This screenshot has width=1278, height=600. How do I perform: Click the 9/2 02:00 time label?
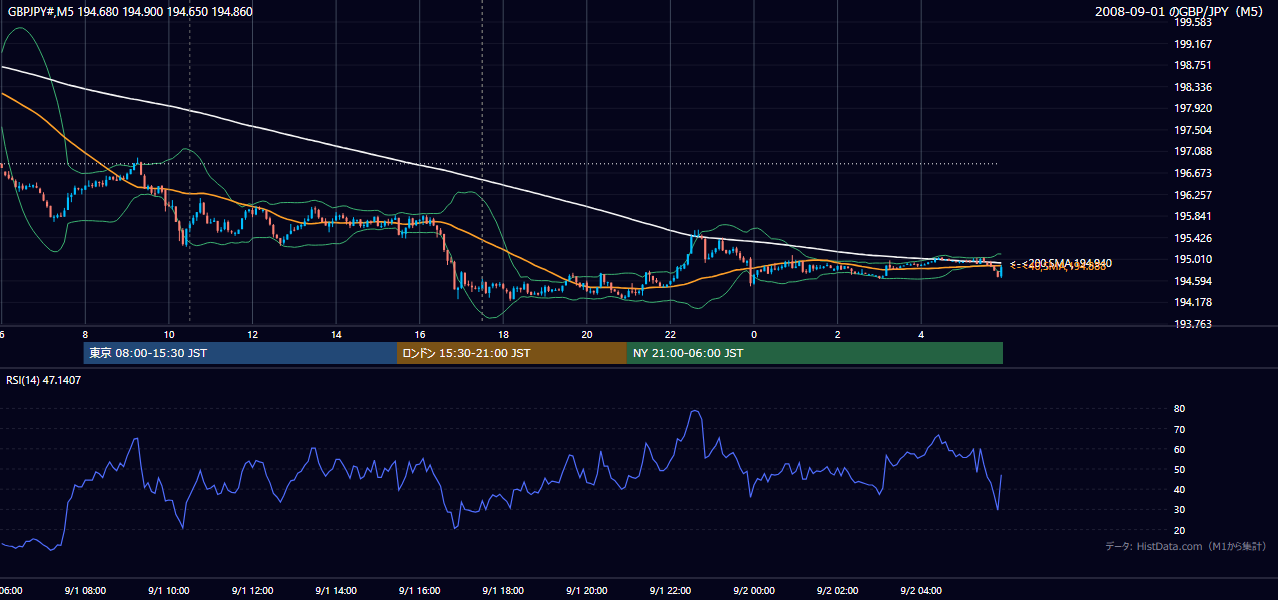pyautogui.click(x=838, y=591)
